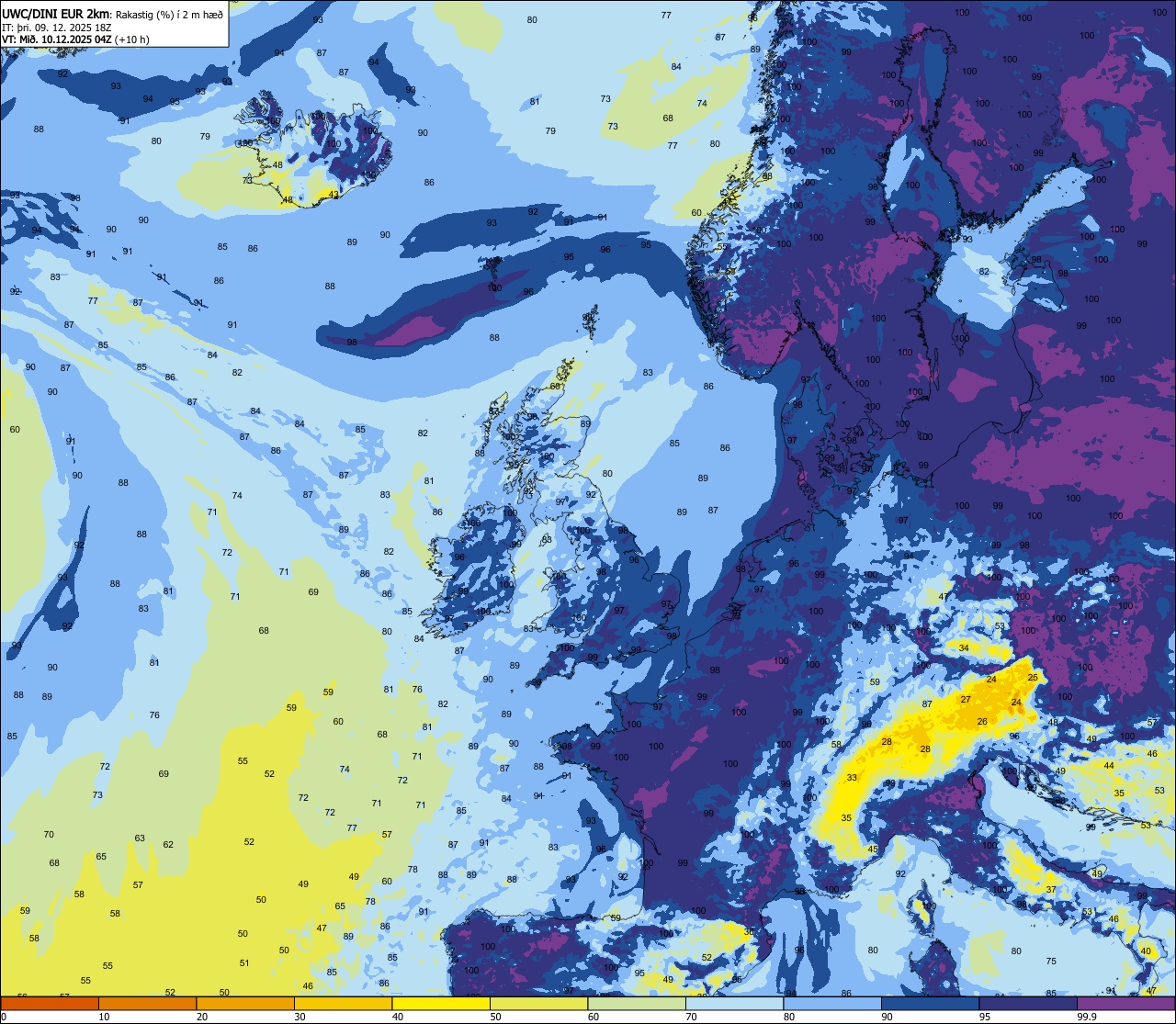
Task: Click the legend scale label '70'
Action: tap(691, 1017)
